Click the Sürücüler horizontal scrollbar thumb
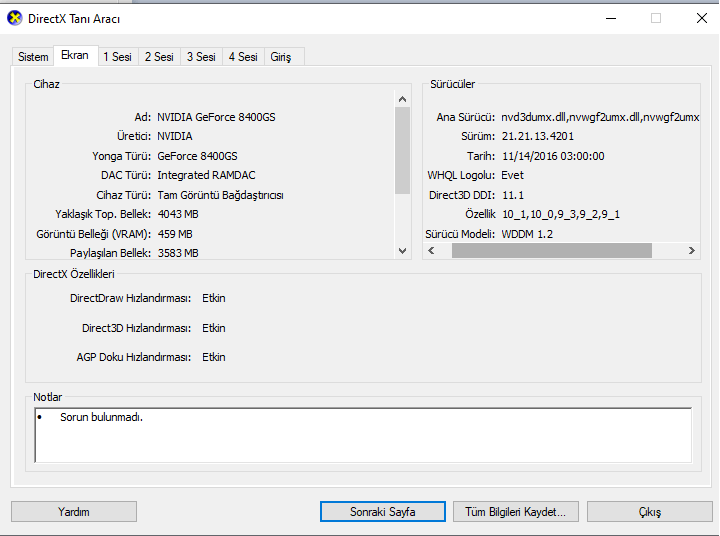The width and height of the screenshot is (720, 536). (x=552, y=251)
